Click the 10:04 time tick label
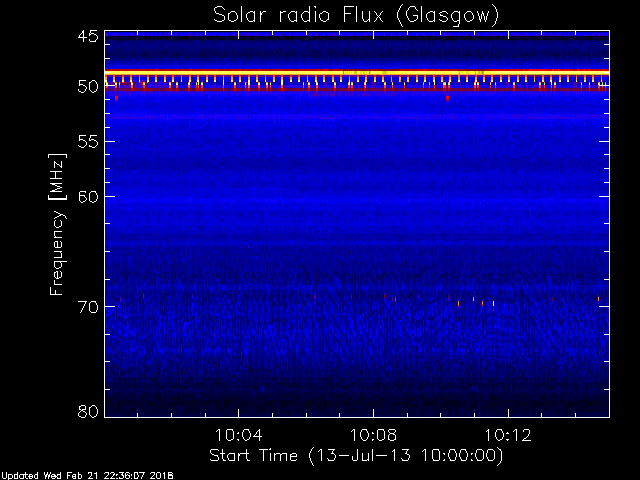This screenshot has height=480, width=640. pos(237,436)
